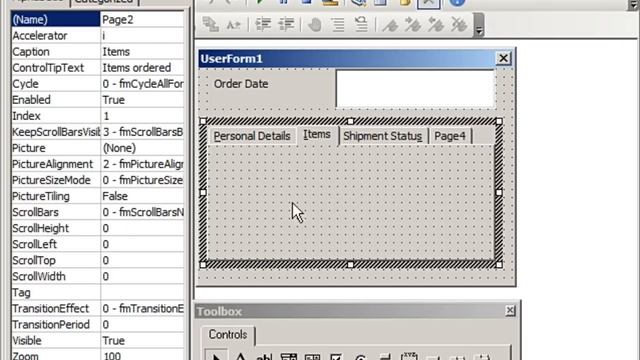
Task: Select the (Name) property row
Action: point(98,20)
